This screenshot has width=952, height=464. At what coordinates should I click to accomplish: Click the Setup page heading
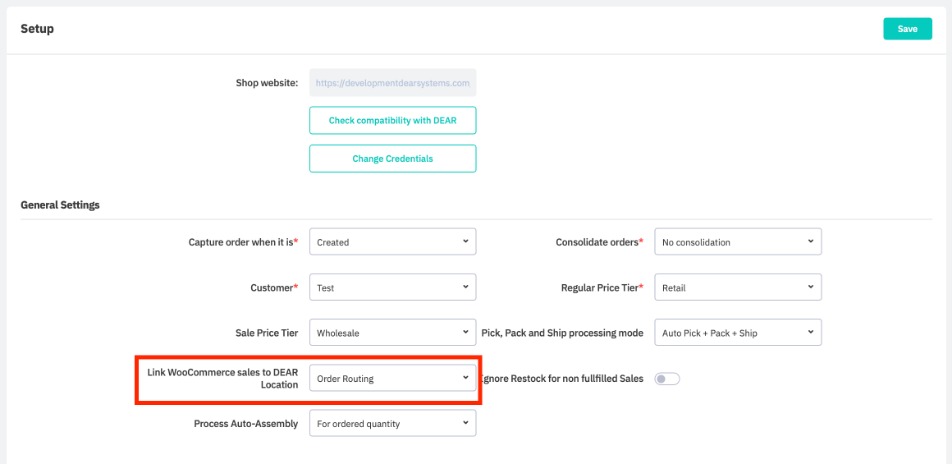pyautogui.click(x=37, y=29)
